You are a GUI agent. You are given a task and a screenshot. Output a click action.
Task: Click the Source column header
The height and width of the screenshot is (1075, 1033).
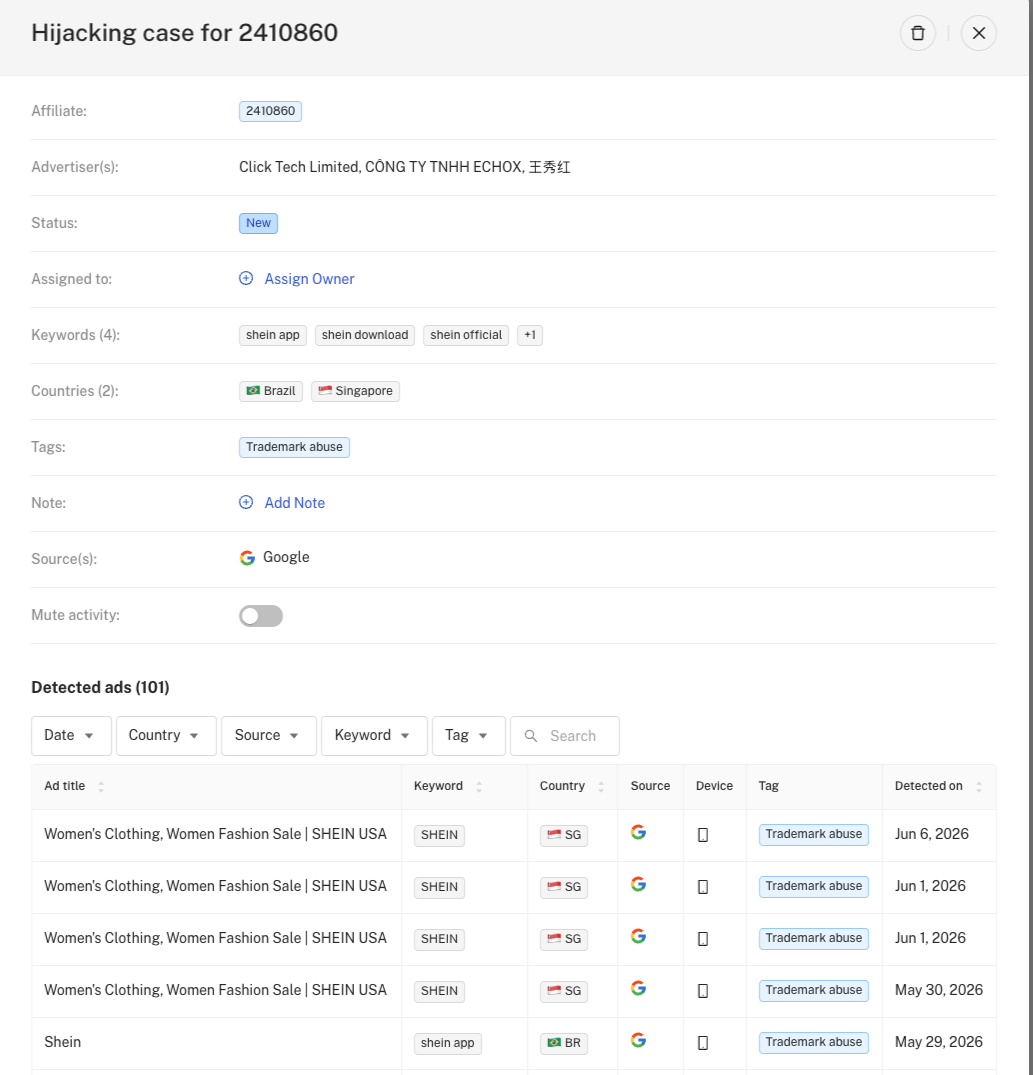point(650,786)
